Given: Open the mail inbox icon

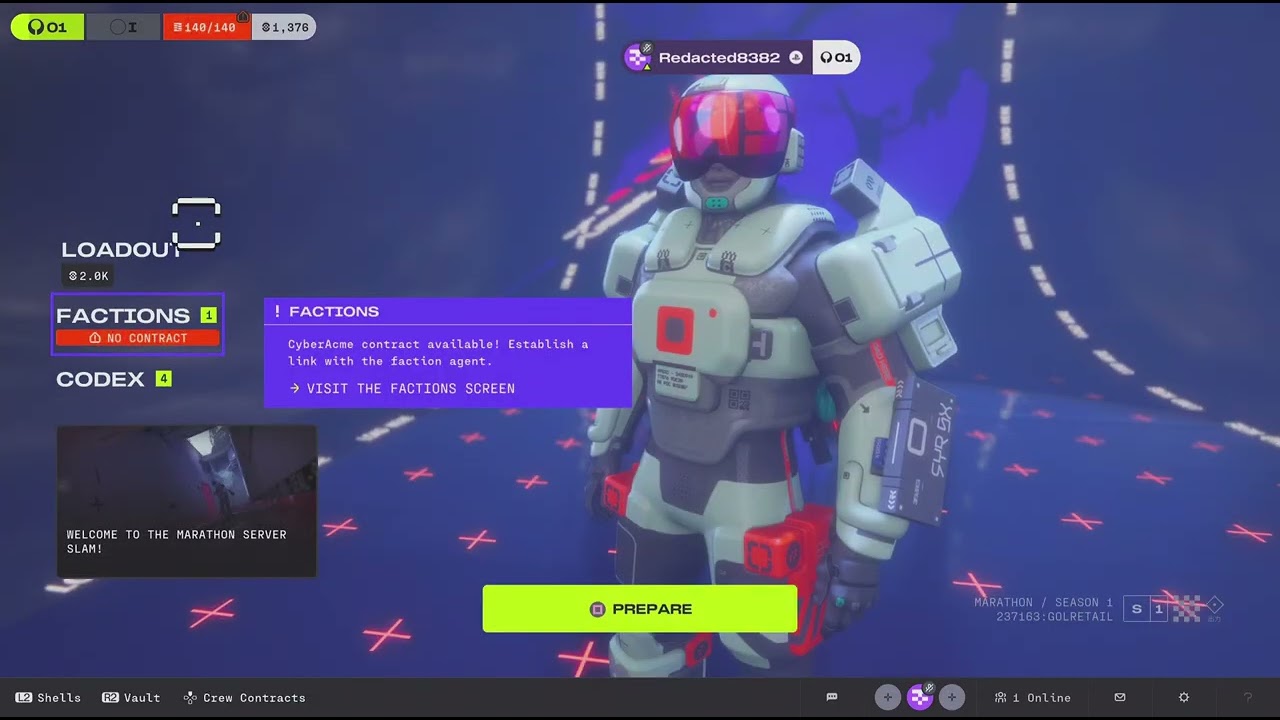Looking at the screenshot, I should [x=1120, y=697].
